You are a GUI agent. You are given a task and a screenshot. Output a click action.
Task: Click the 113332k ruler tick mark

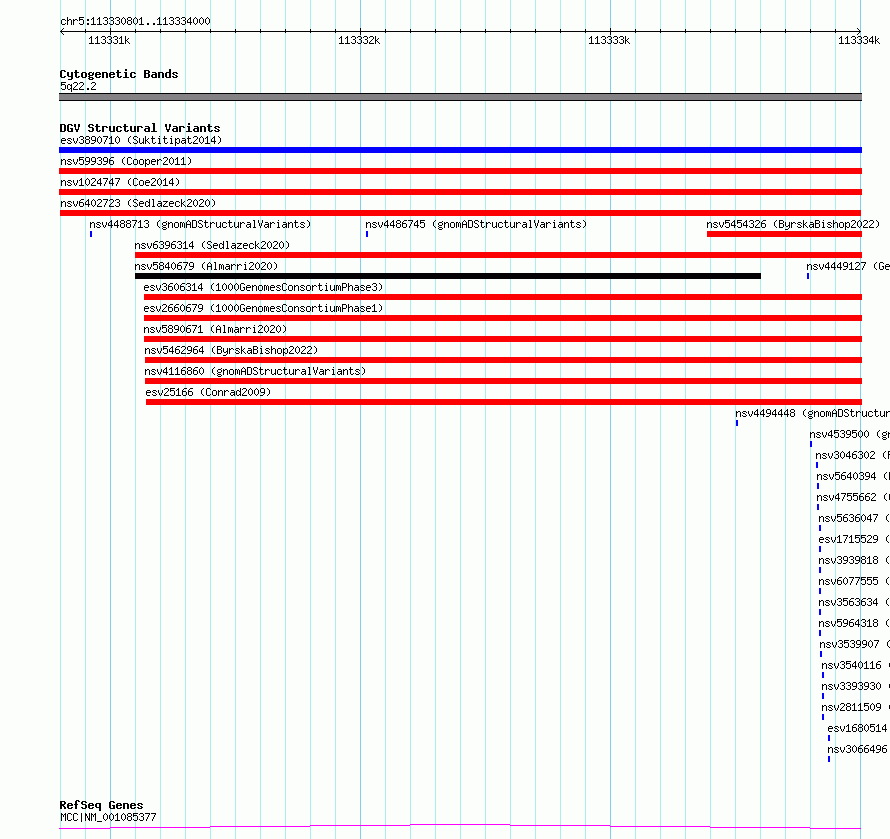click(x=360, y=32)
